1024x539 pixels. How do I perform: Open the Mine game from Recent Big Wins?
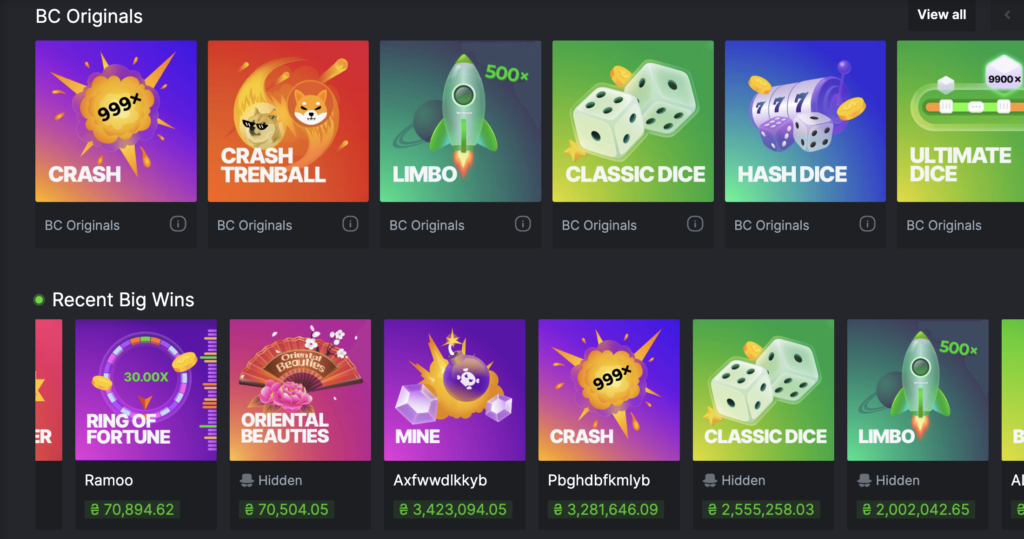(455, 390)
